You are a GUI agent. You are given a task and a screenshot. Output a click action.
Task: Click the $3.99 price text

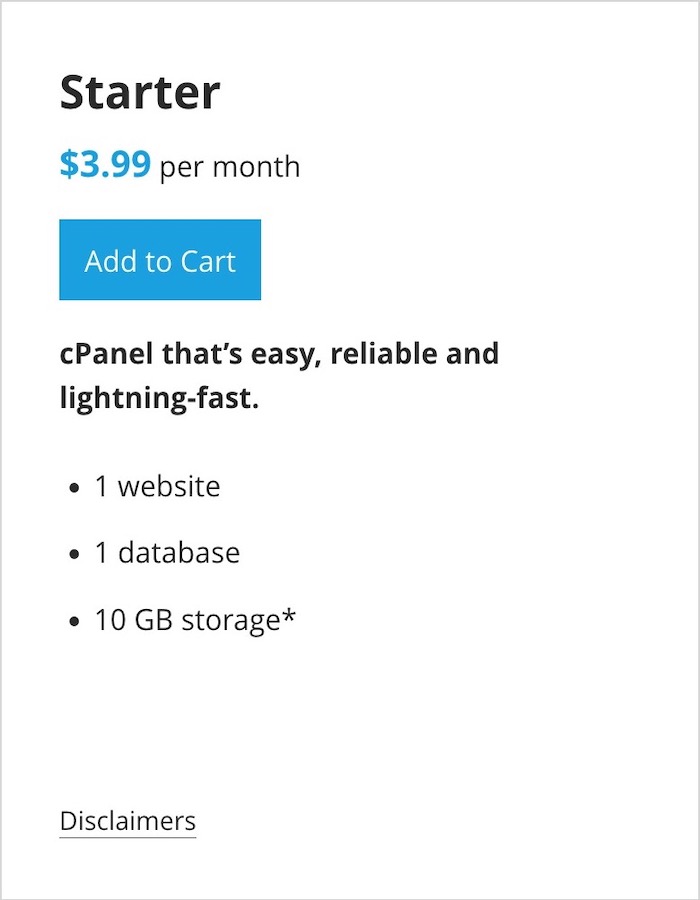coord(105,164)
